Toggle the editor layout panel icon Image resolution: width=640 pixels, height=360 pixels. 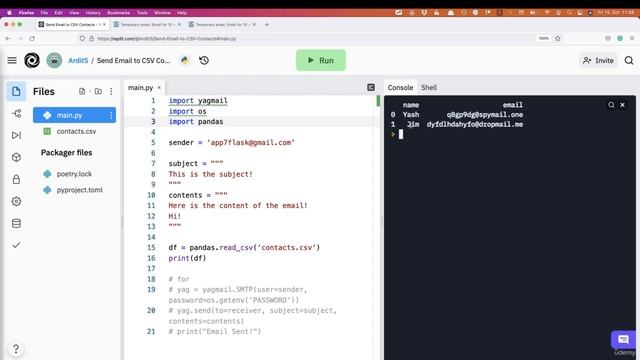371,87
